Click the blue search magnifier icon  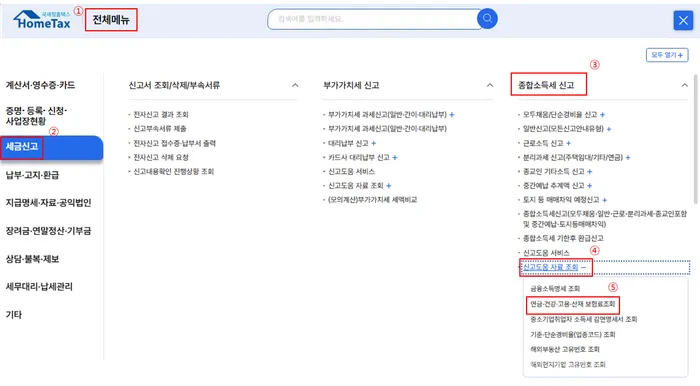click(487, 19)
